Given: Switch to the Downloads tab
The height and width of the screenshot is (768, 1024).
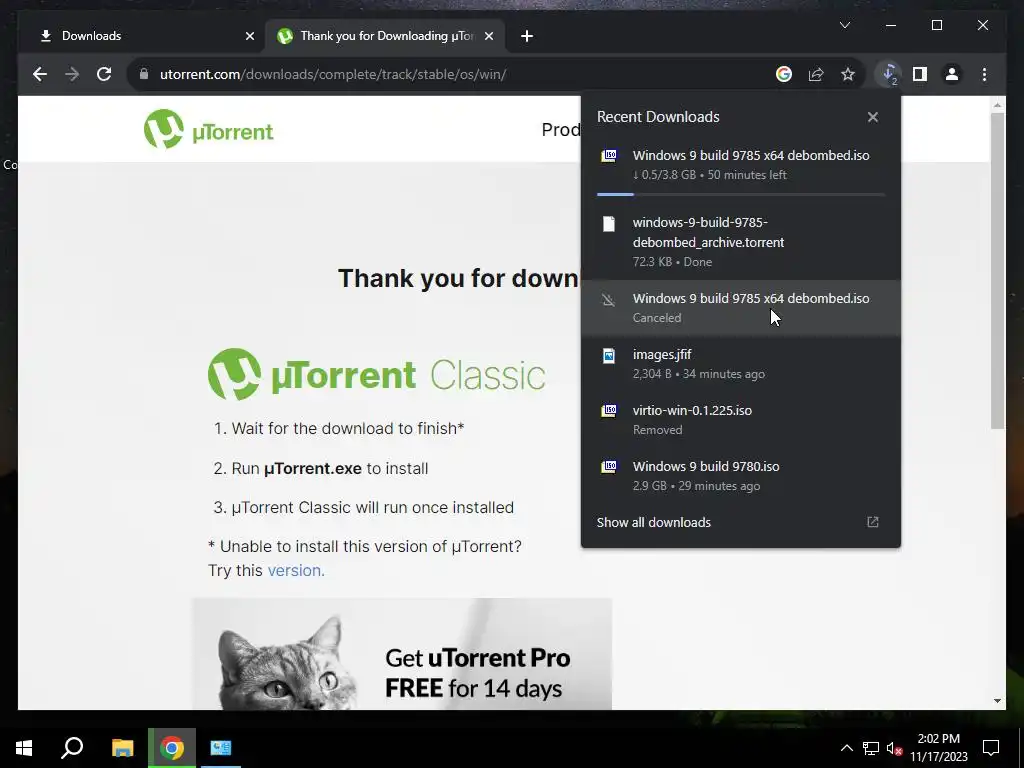Looking at the screenshot, I should click(x=142, y=36).
